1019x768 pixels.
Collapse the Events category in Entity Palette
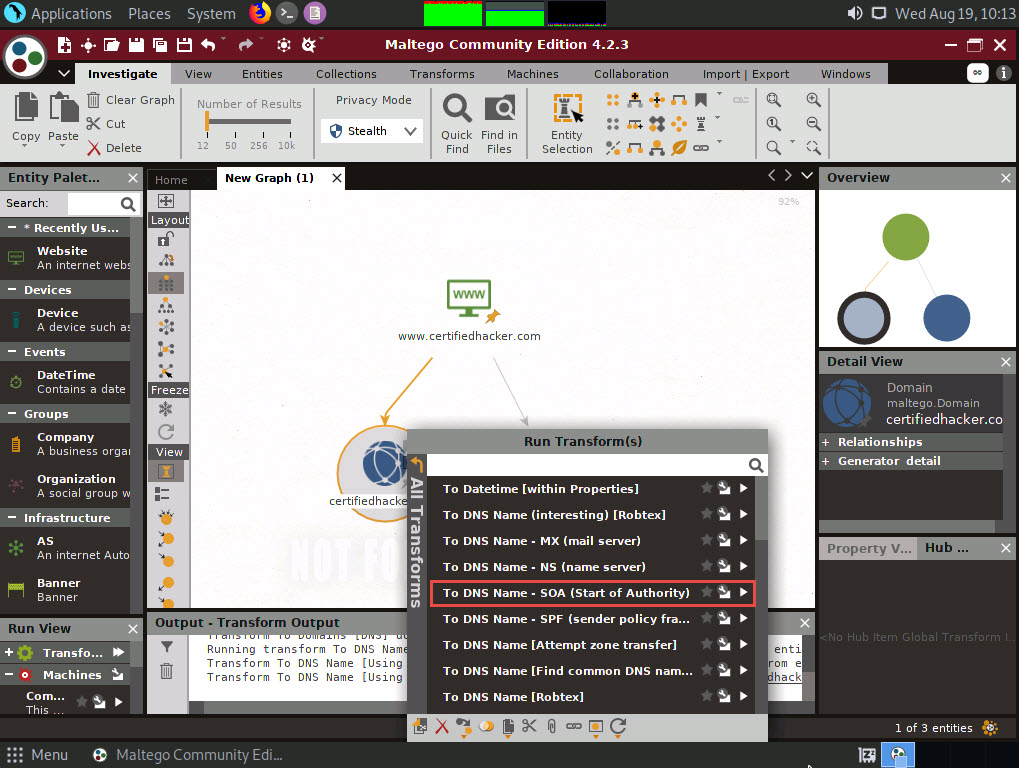point(12,352)
